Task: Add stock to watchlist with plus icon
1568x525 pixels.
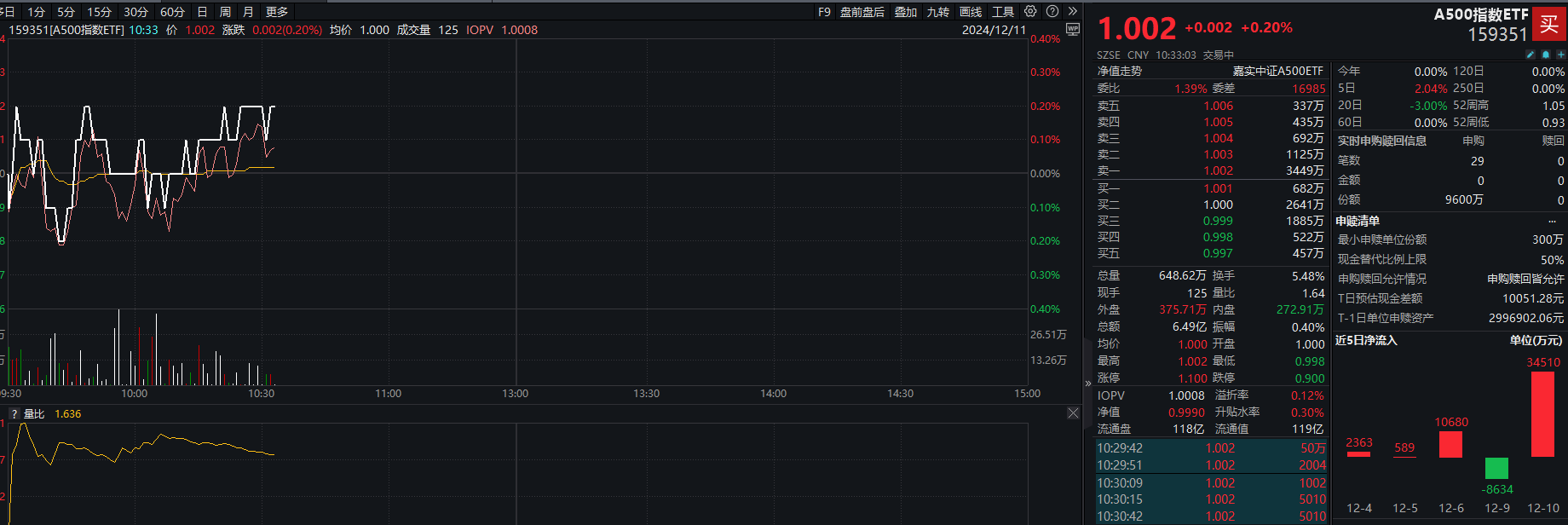Action: (x=1559, y=55)
